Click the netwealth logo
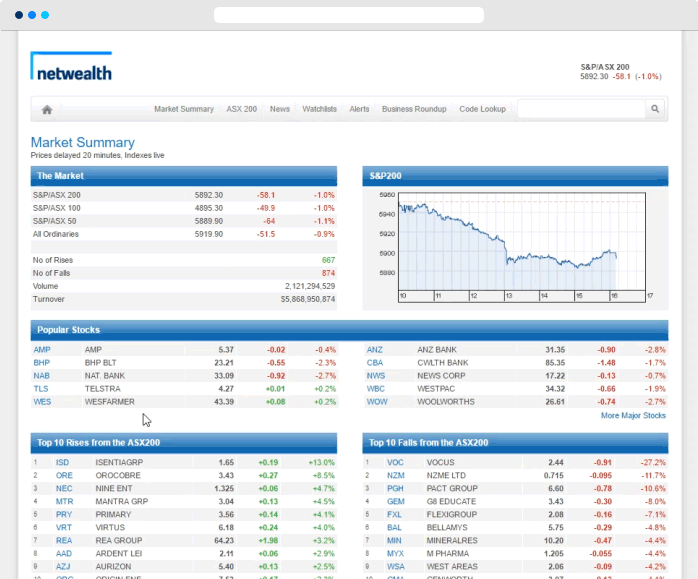The width and height of the screenshot is (698, 579). click(71, 67)
